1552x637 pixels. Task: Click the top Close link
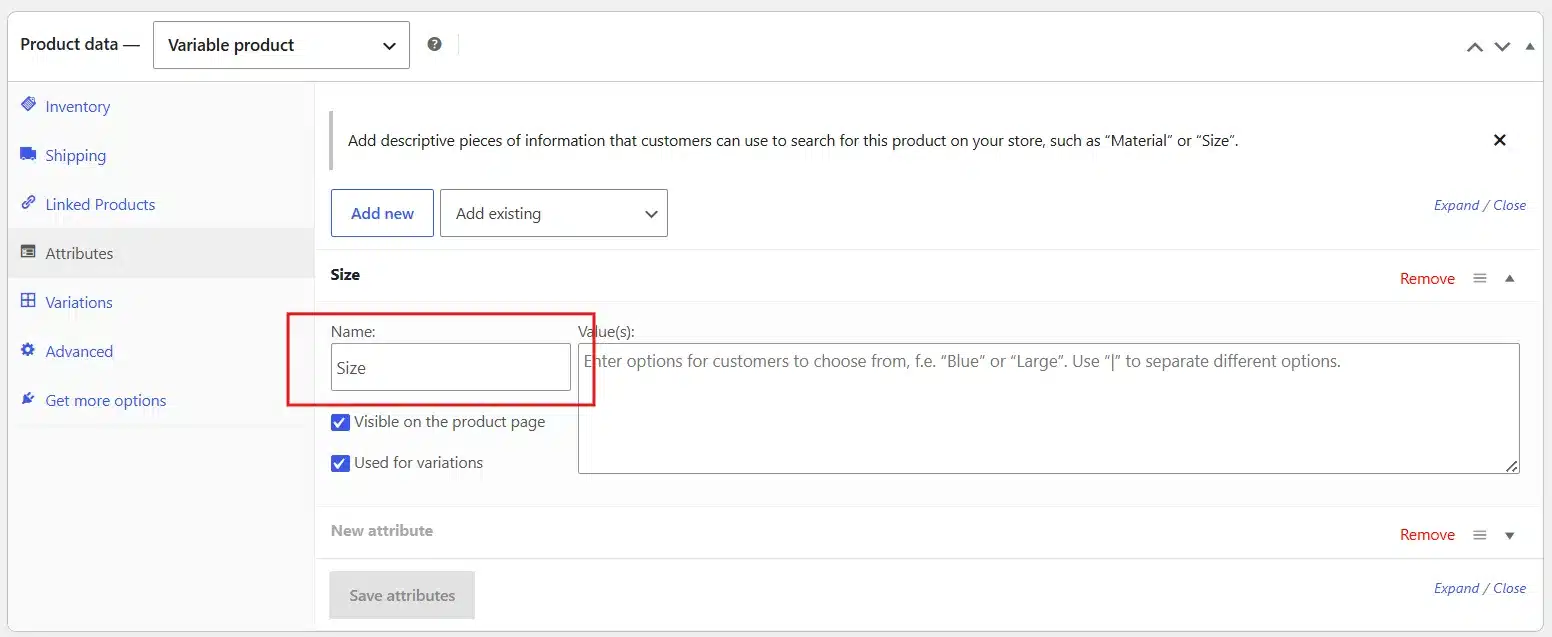1509,205
